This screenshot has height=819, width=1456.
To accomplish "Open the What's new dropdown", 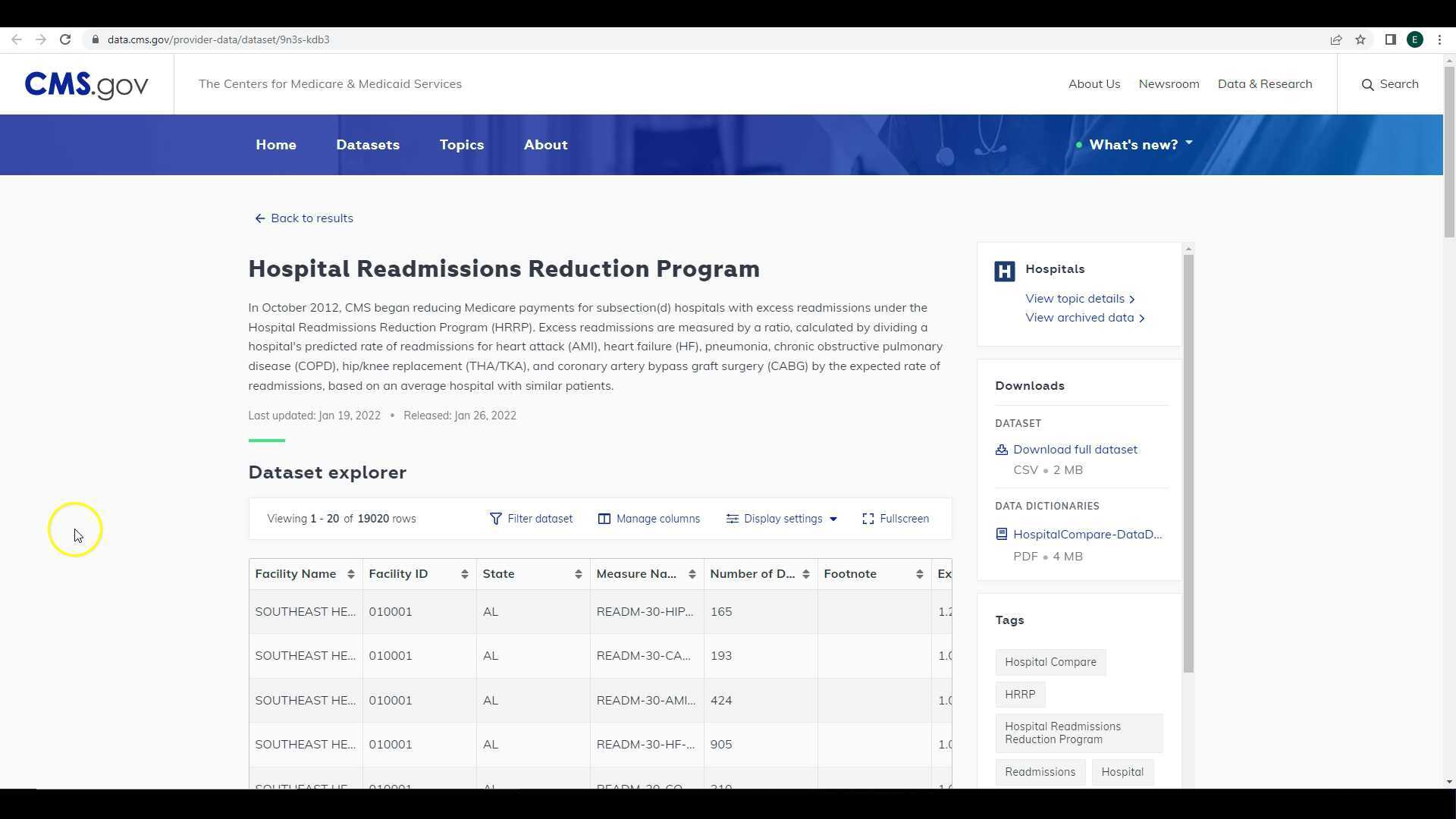I will [1134, 145].
